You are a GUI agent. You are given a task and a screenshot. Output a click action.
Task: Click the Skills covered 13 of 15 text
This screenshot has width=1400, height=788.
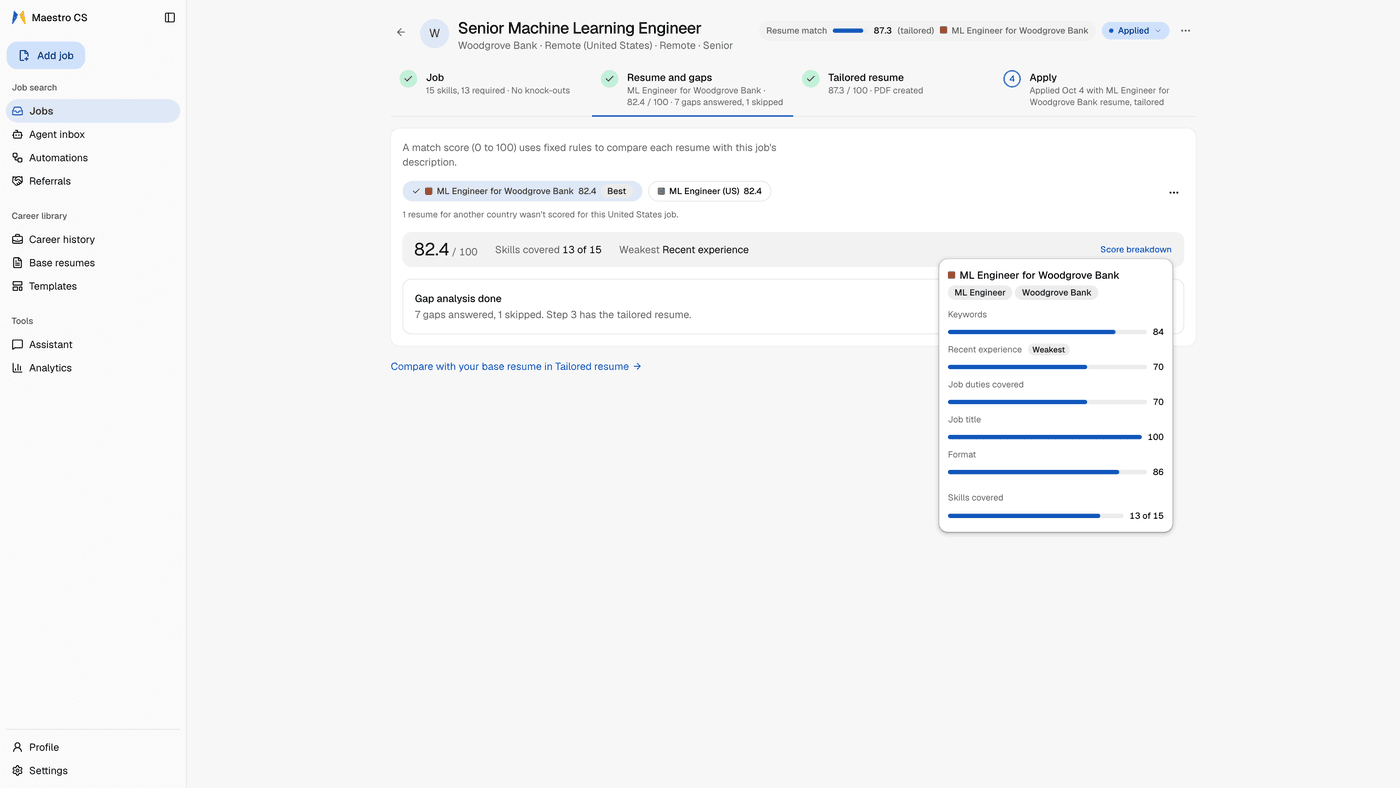click(x=548, y=250)
